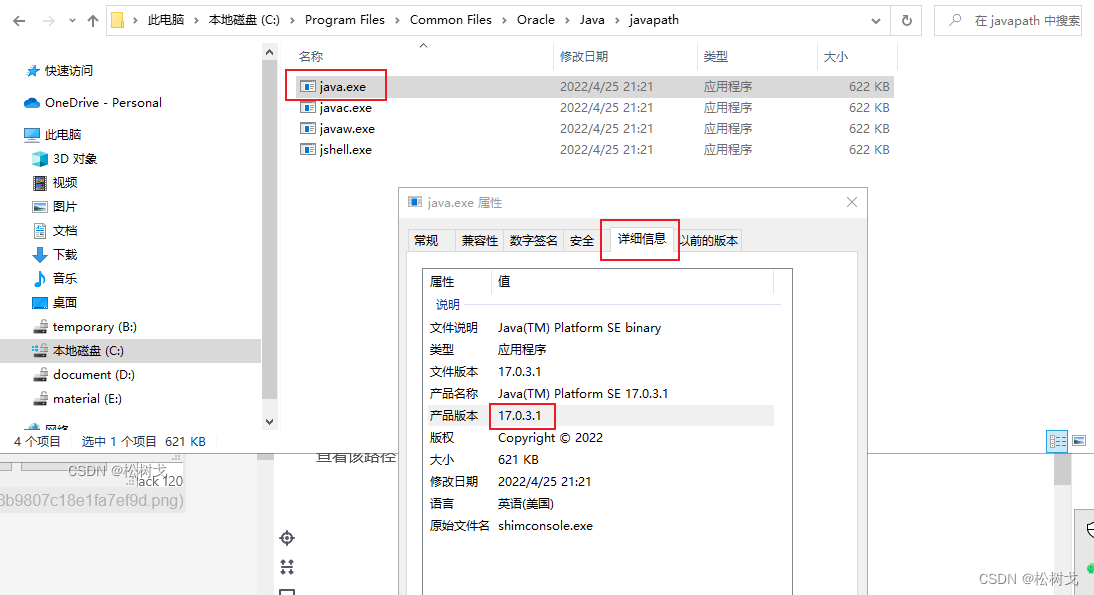Expand chevron after Java breadcrumb

617,20
